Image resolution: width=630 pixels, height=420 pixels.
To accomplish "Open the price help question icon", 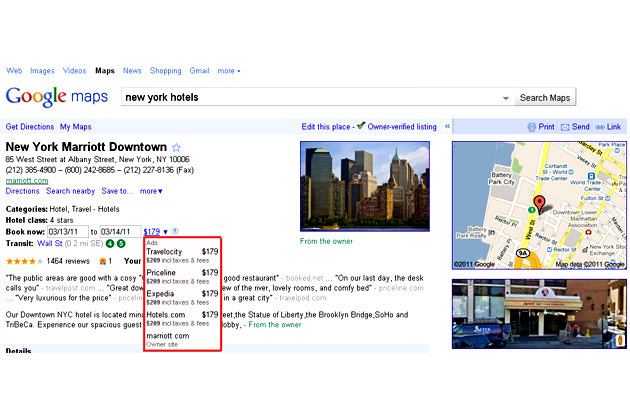I will (x=175, y=232).
